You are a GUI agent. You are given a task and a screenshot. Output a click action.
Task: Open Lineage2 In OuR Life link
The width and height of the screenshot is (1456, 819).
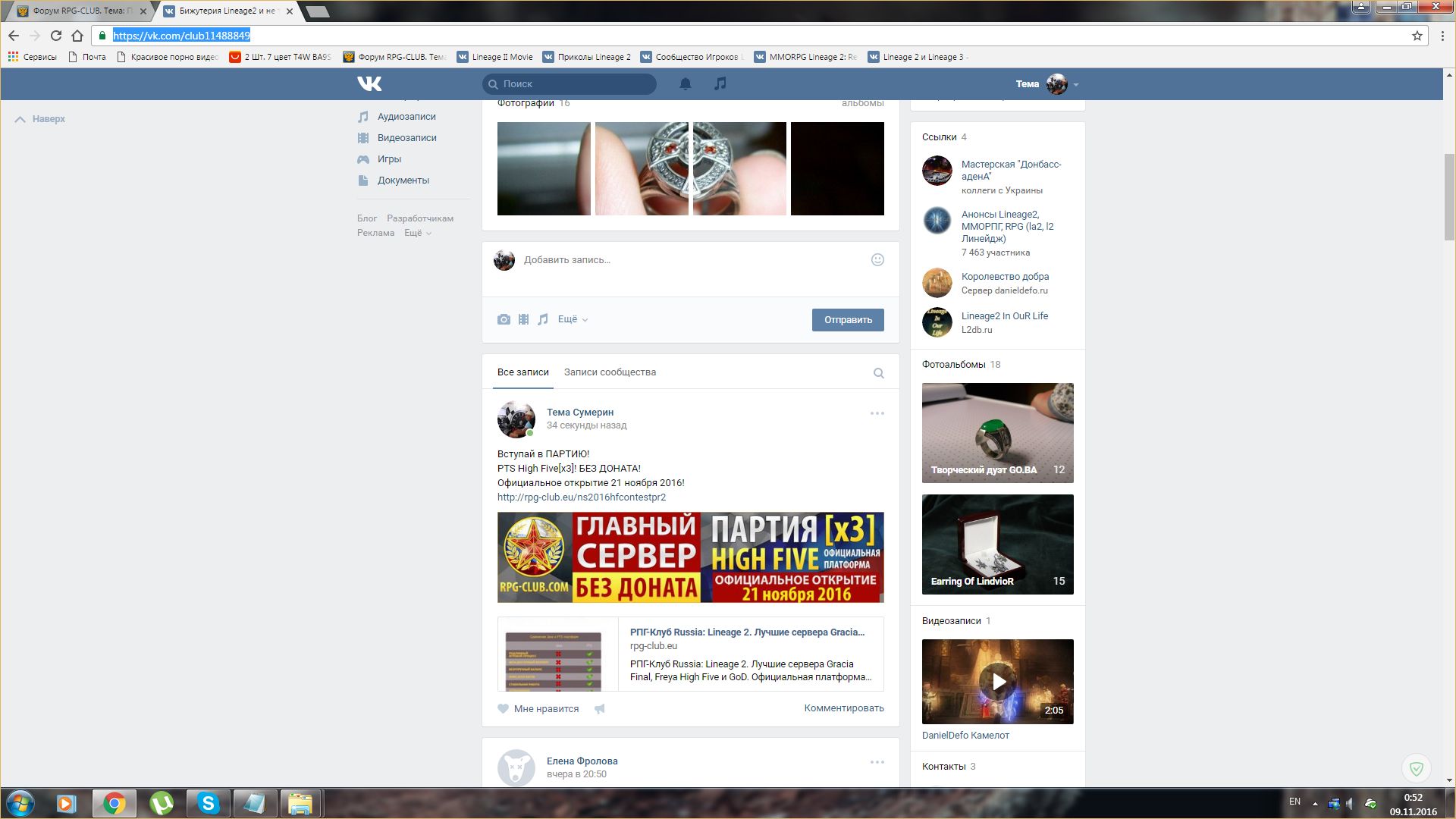[x=1005, y=316]
